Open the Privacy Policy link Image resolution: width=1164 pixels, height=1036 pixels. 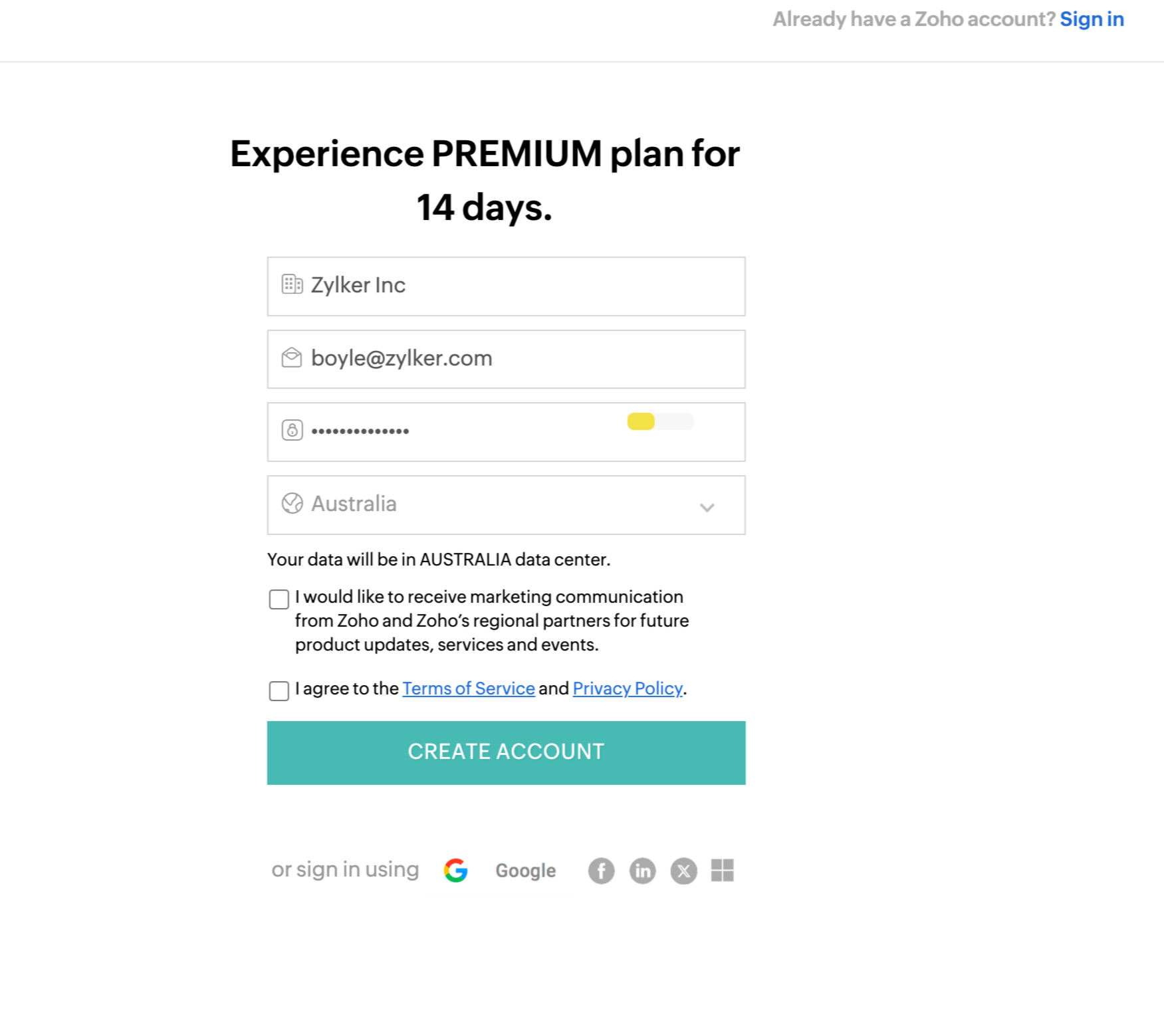pos(628,688)
